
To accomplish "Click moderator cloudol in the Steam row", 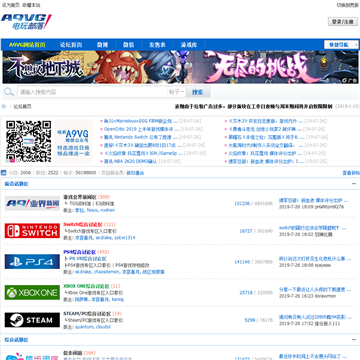I will click(103, 327).
